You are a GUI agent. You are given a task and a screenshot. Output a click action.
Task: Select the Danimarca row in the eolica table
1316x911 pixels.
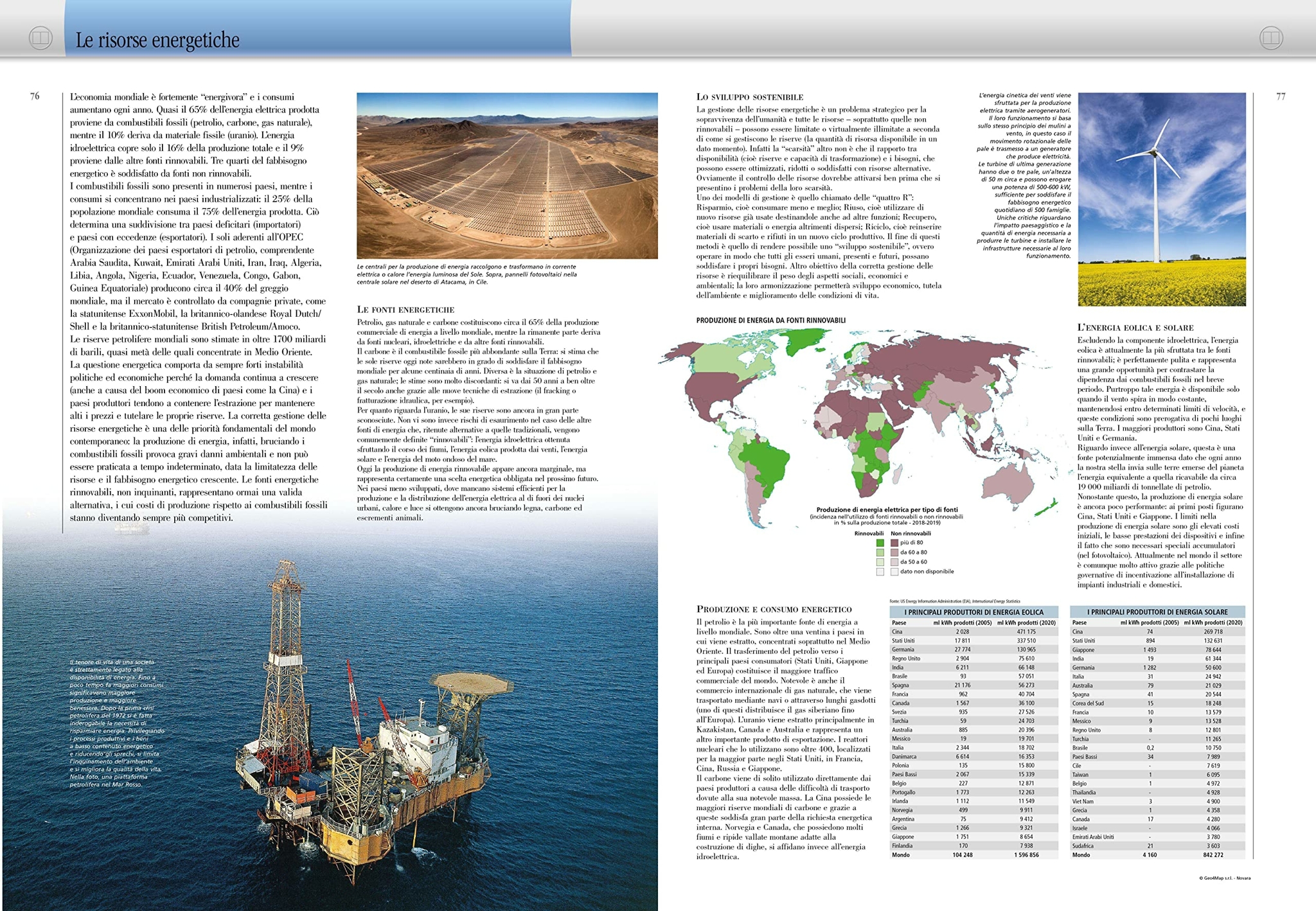(x=974, y=757)
